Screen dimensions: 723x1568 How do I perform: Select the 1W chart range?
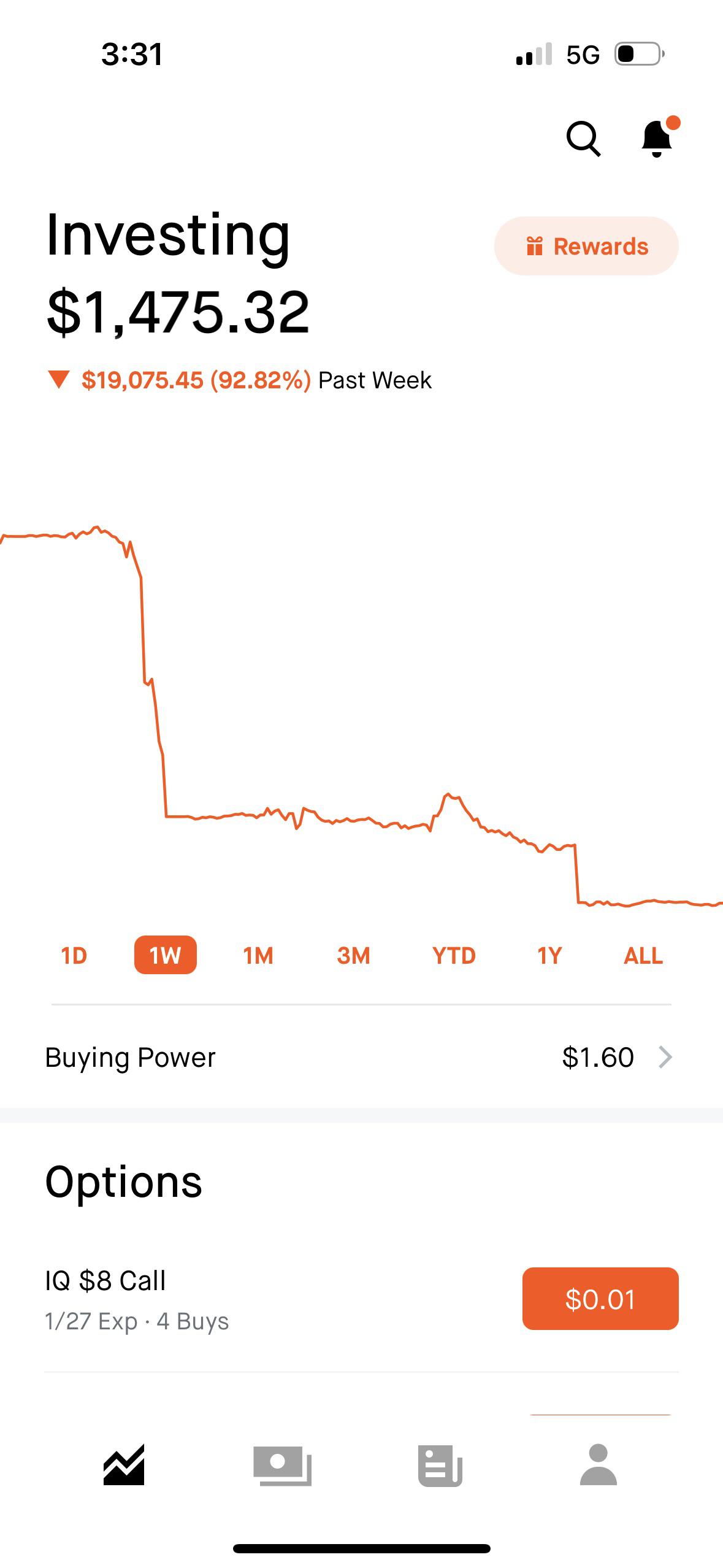click(x=165, y=955)
